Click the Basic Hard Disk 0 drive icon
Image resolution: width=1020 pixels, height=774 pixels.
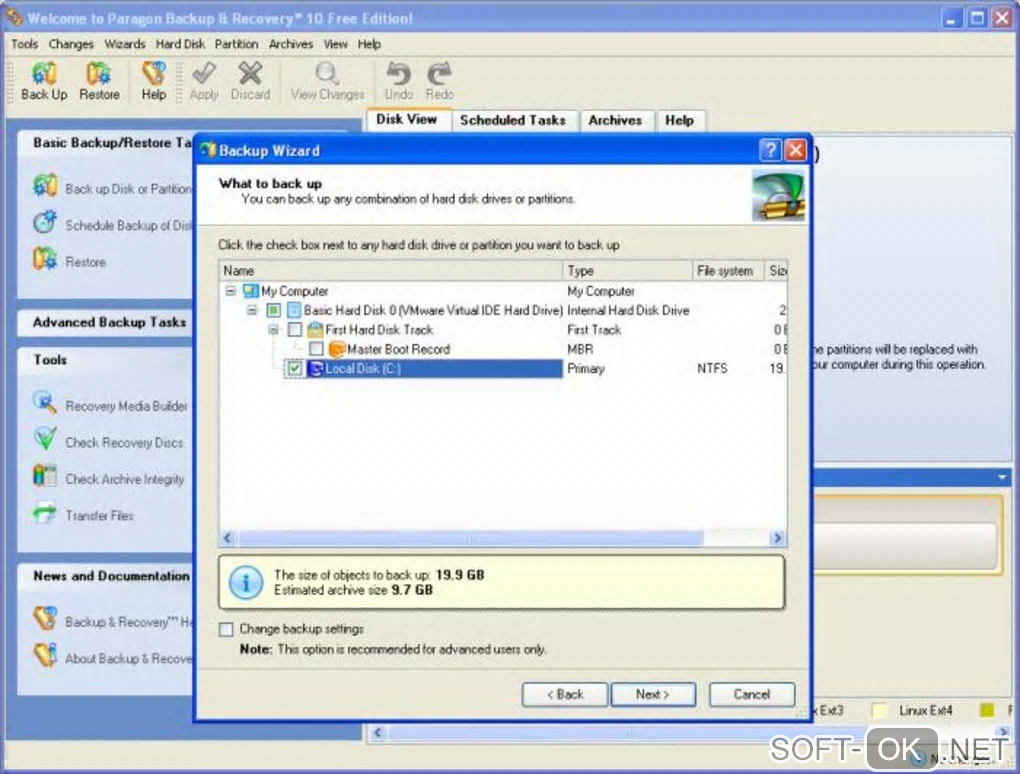tap(294, 310)
